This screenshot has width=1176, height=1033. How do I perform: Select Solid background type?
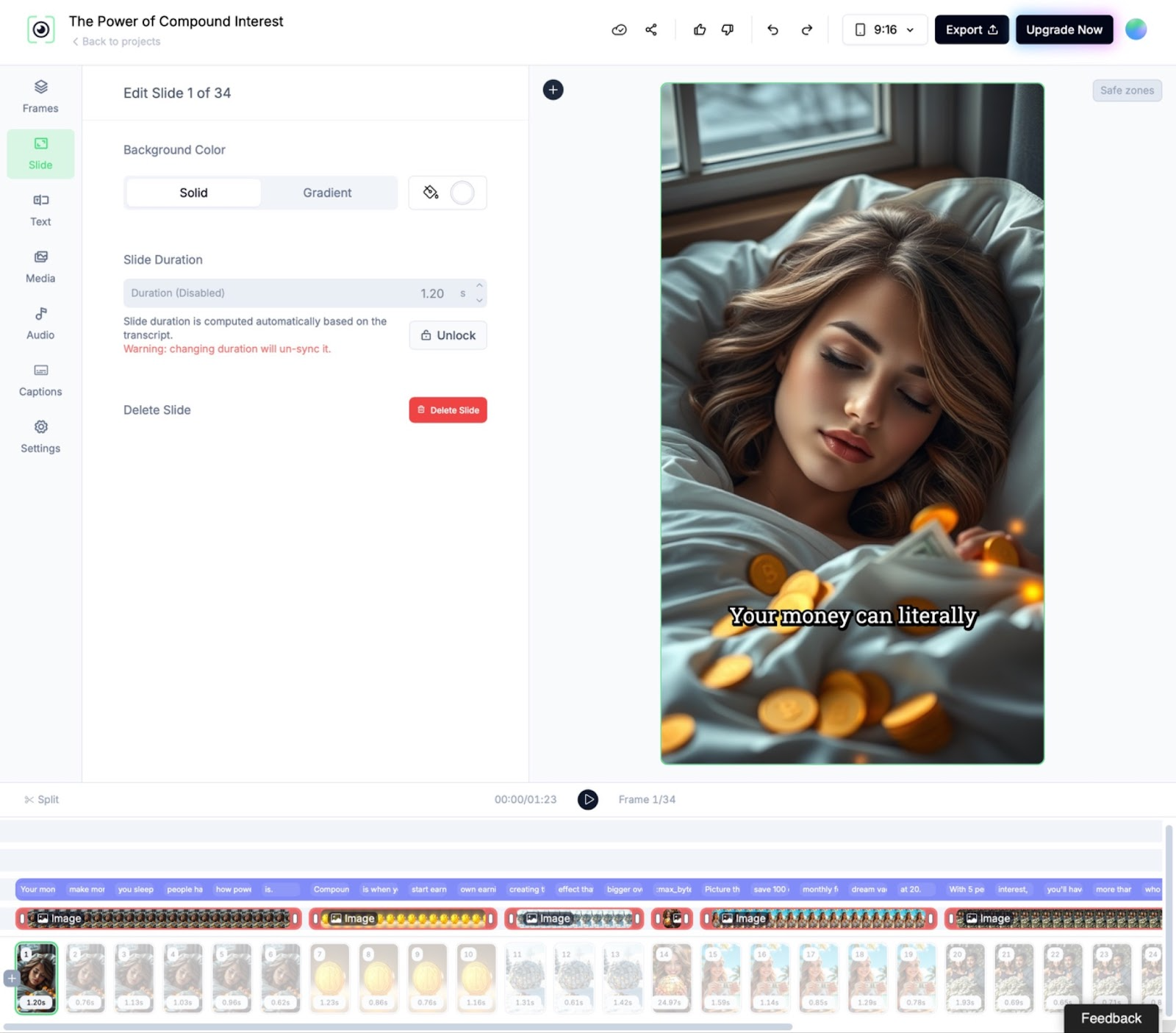[x=193, y=193]
